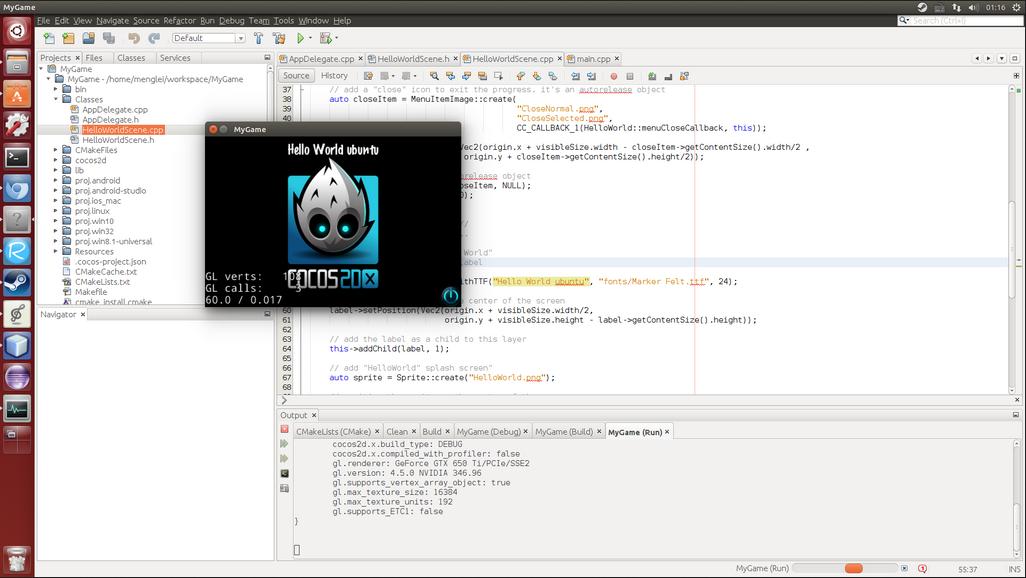The width and height of the screenshot is (1026, 578).
Task: Switch to the main.cpp editor tab
Action: coord(593,59)
